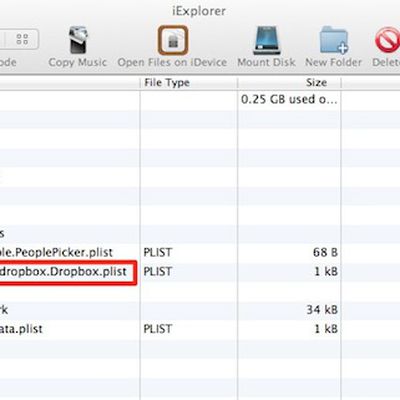Switch to icon grid view mode
Screen dimensions: 400x400
pyautogui.click(x=23, y=39)
